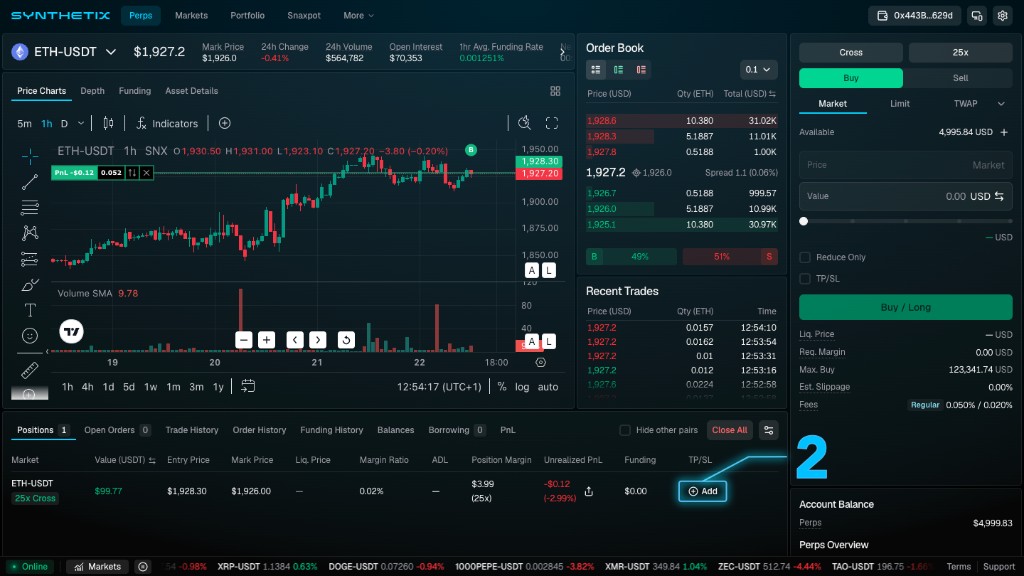Switch order side to Sell
Viewport: 1024px width, 576px height.
coord(960,78)
